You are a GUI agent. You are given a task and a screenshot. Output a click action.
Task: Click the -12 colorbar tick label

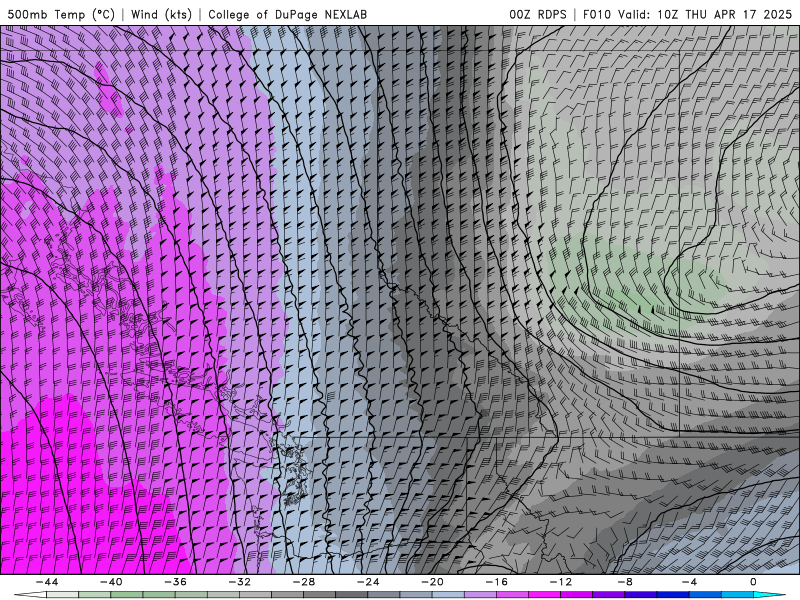tap(561, 582)
